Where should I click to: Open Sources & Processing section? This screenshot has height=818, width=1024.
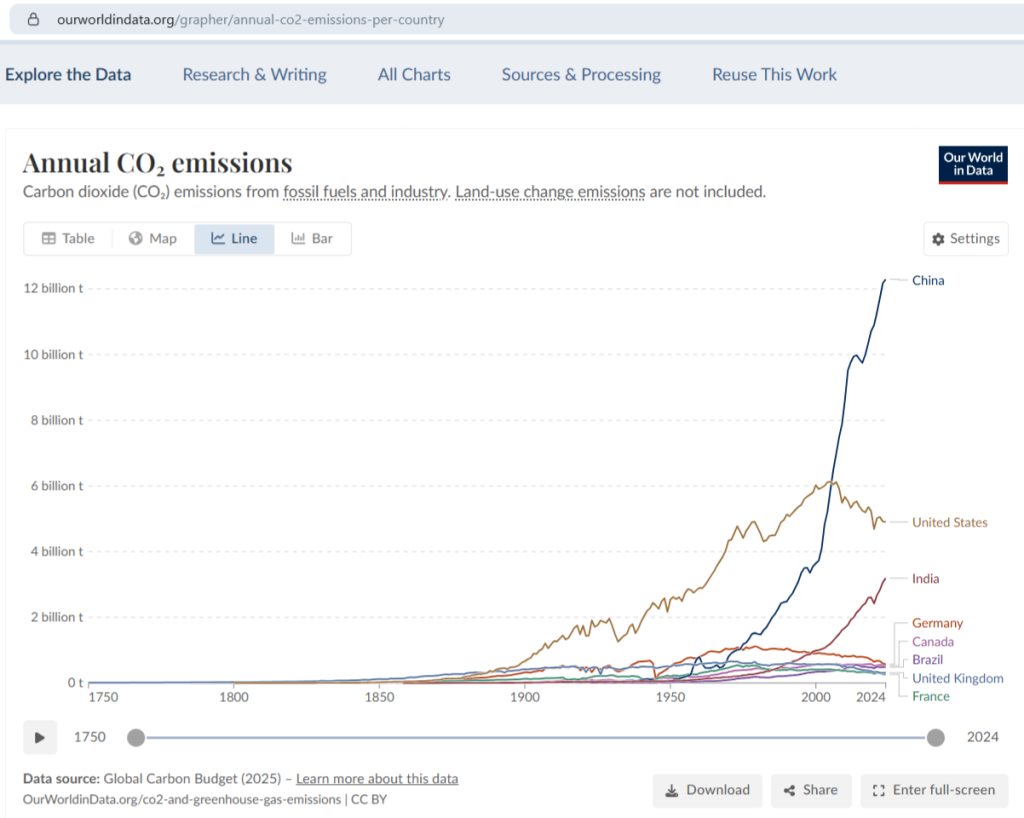581,74
